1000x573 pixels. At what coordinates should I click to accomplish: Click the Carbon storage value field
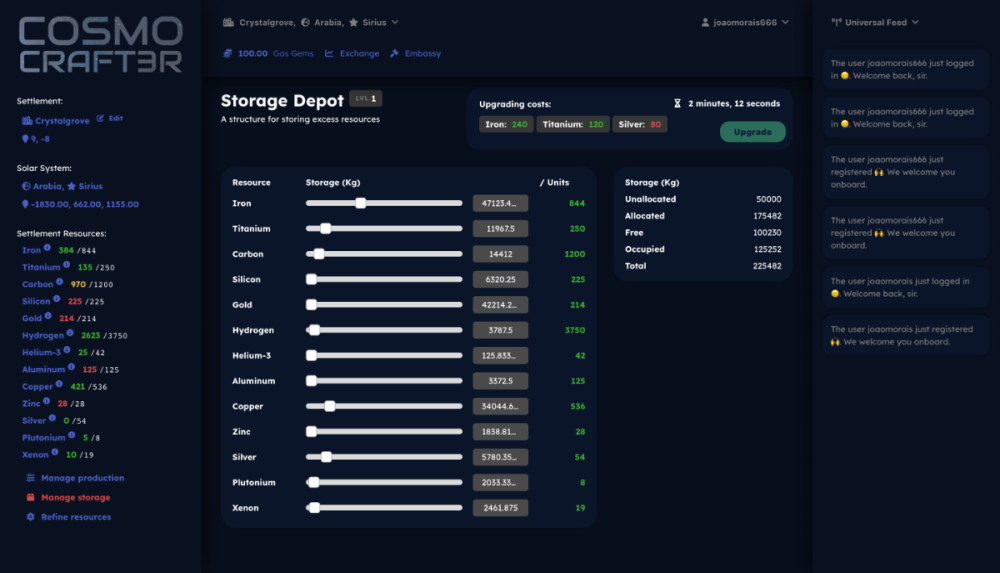pos(500,254)
